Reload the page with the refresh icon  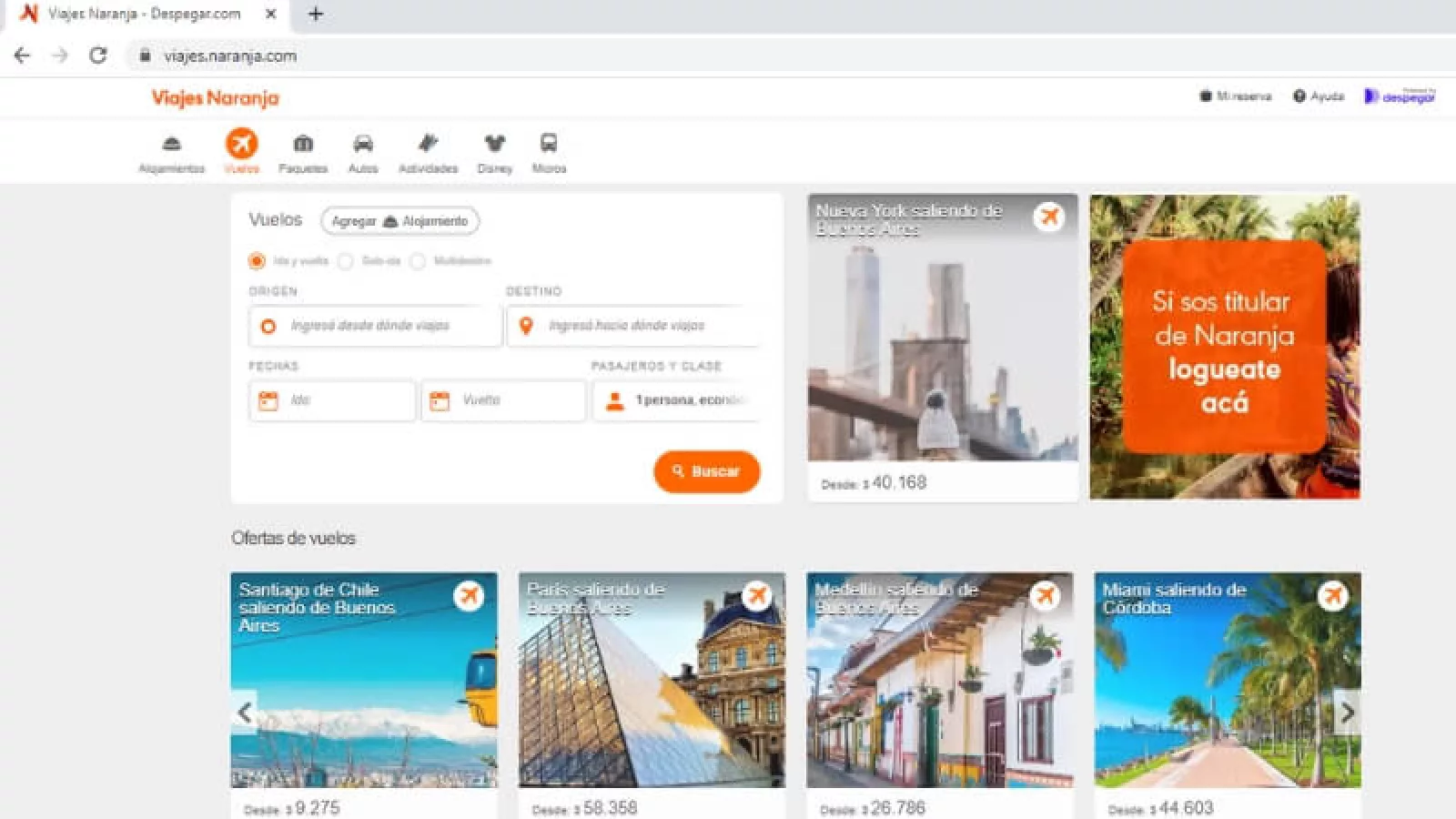click(98, 56)
